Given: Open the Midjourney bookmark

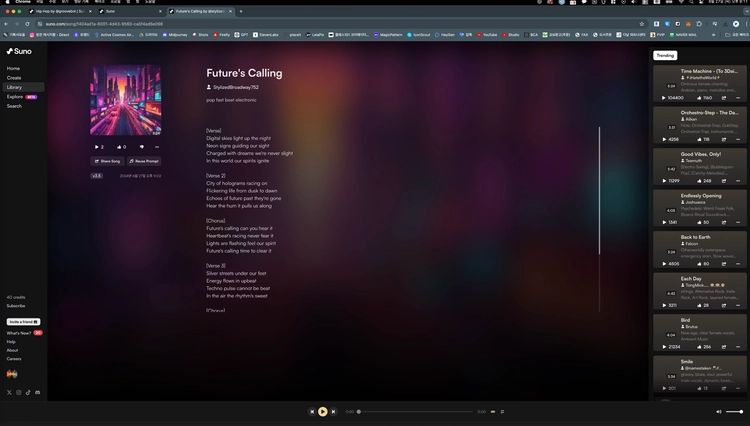Looking at the screenshot, I should pyautogui.click(x=175, y=35).
